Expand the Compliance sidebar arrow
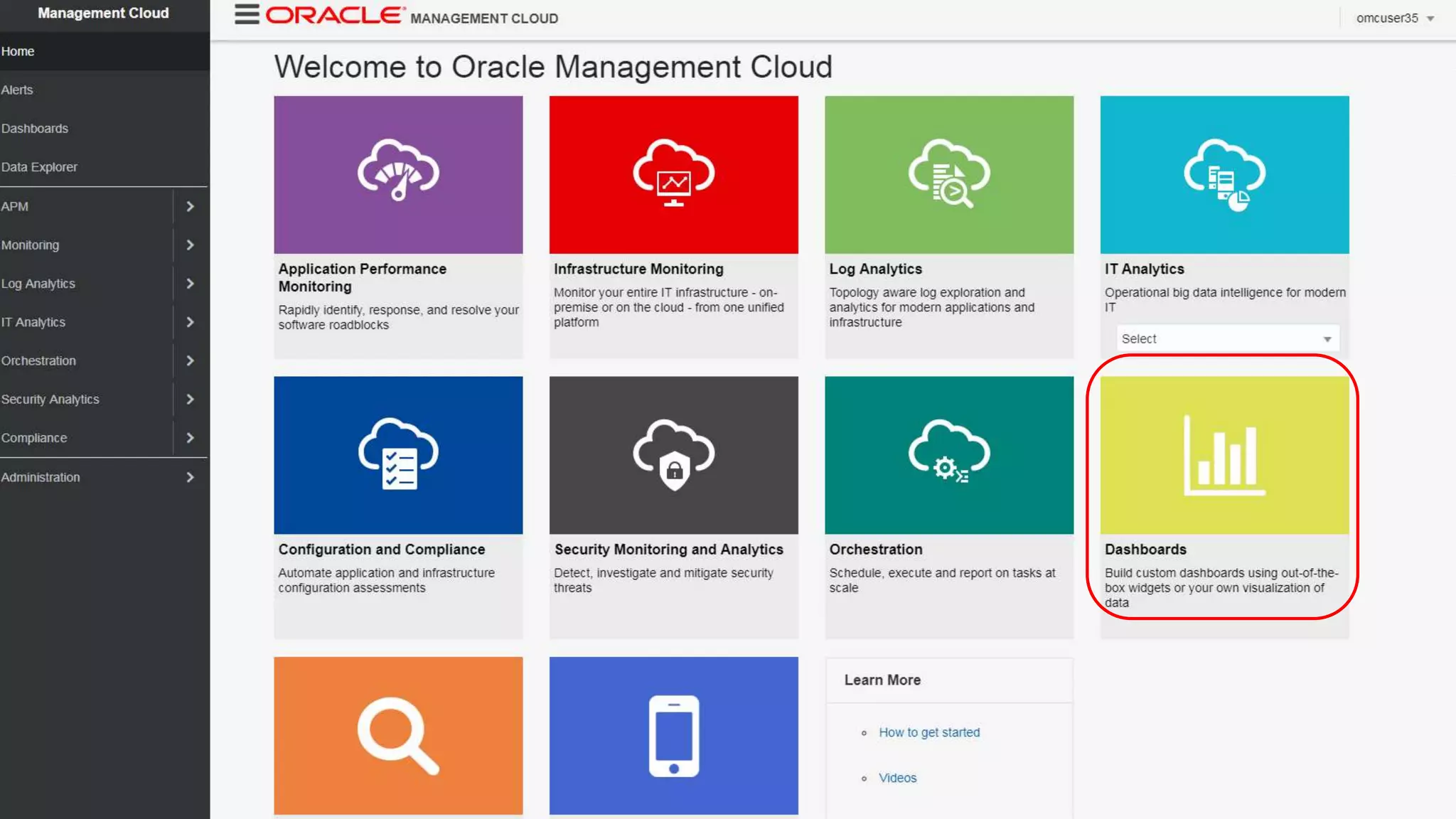Image resolution: width=1456 pixels, height=819 pixels. pos(190,438)
